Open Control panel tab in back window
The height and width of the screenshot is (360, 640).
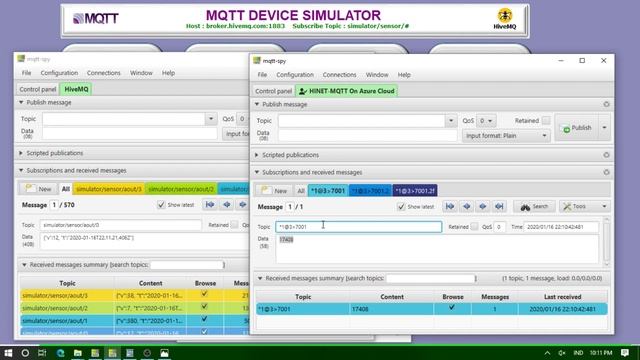pyautogui.click(x=38, y=89)
